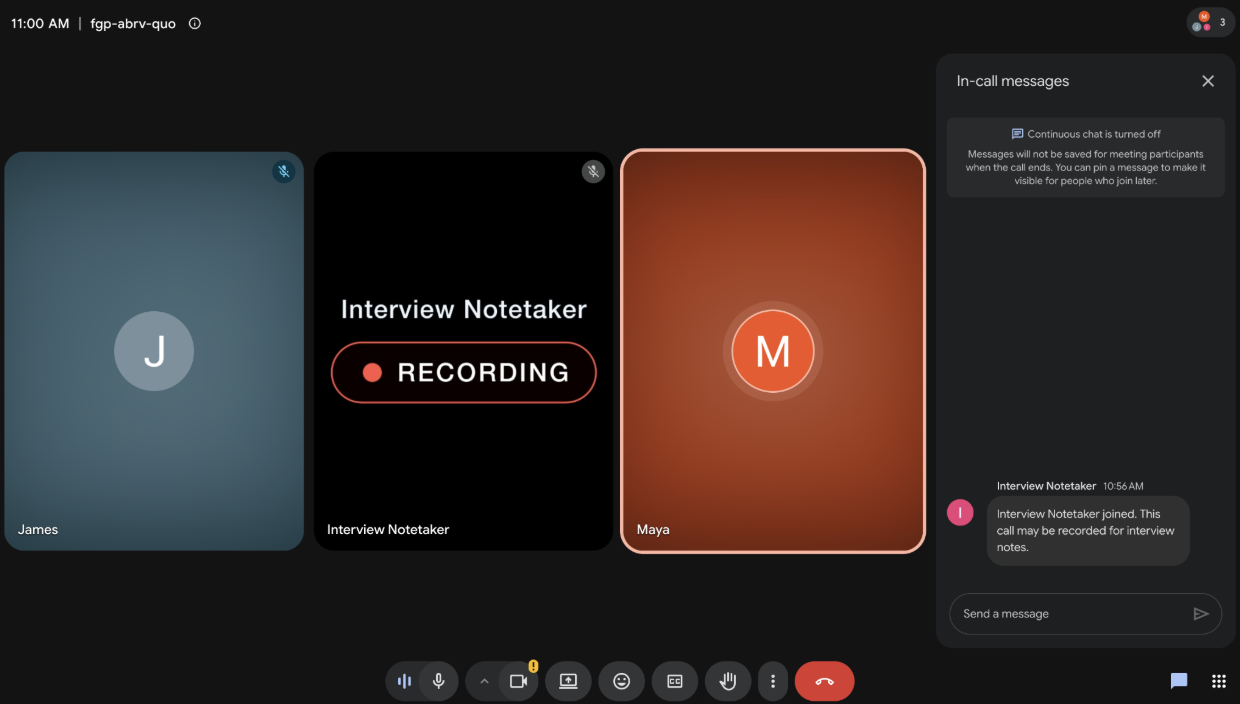Image resolution: width=1240 pixels, height=704 pixels.
Task: Click the send message arrow
Action: (x=1201, y=614)
